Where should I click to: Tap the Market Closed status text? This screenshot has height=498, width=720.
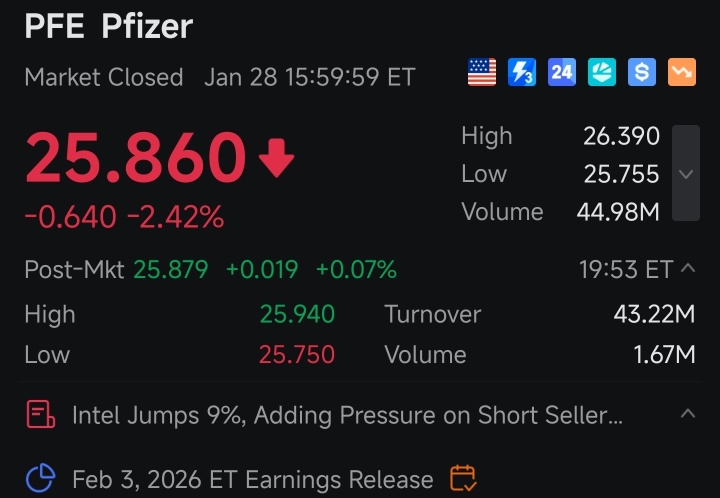[104, 77]
